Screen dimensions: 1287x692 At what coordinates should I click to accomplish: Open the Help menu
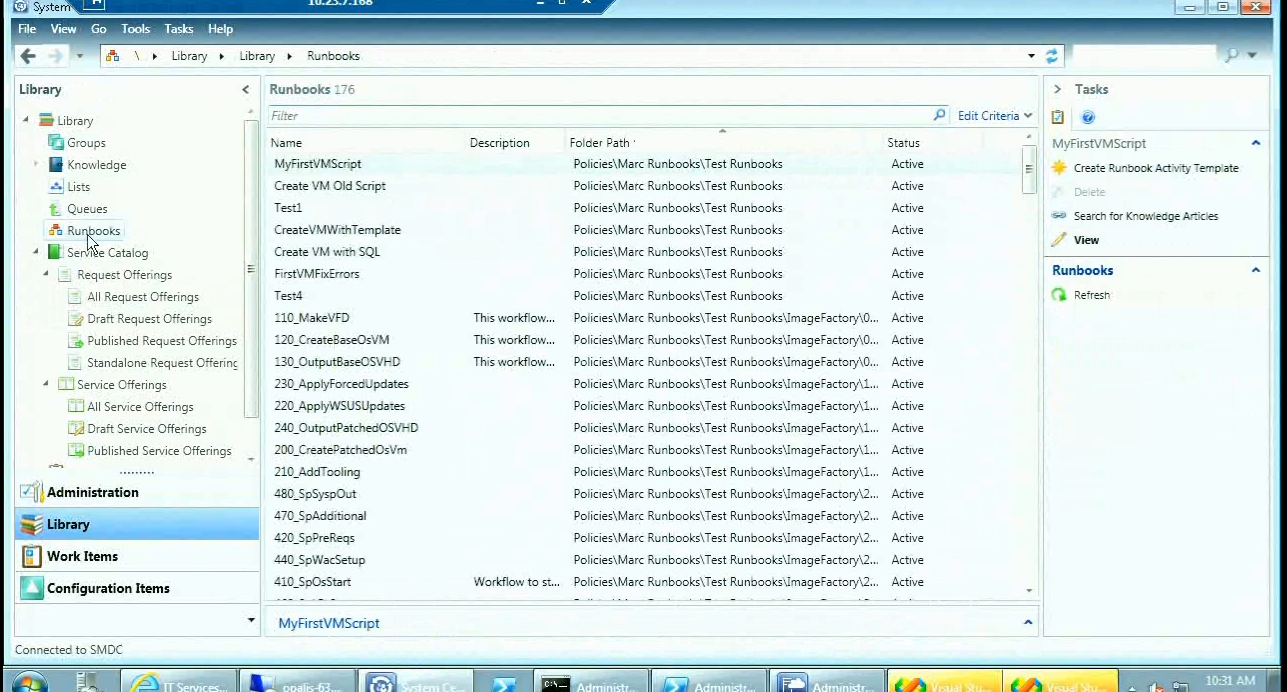pyautogui.click(x=220, y=29)
